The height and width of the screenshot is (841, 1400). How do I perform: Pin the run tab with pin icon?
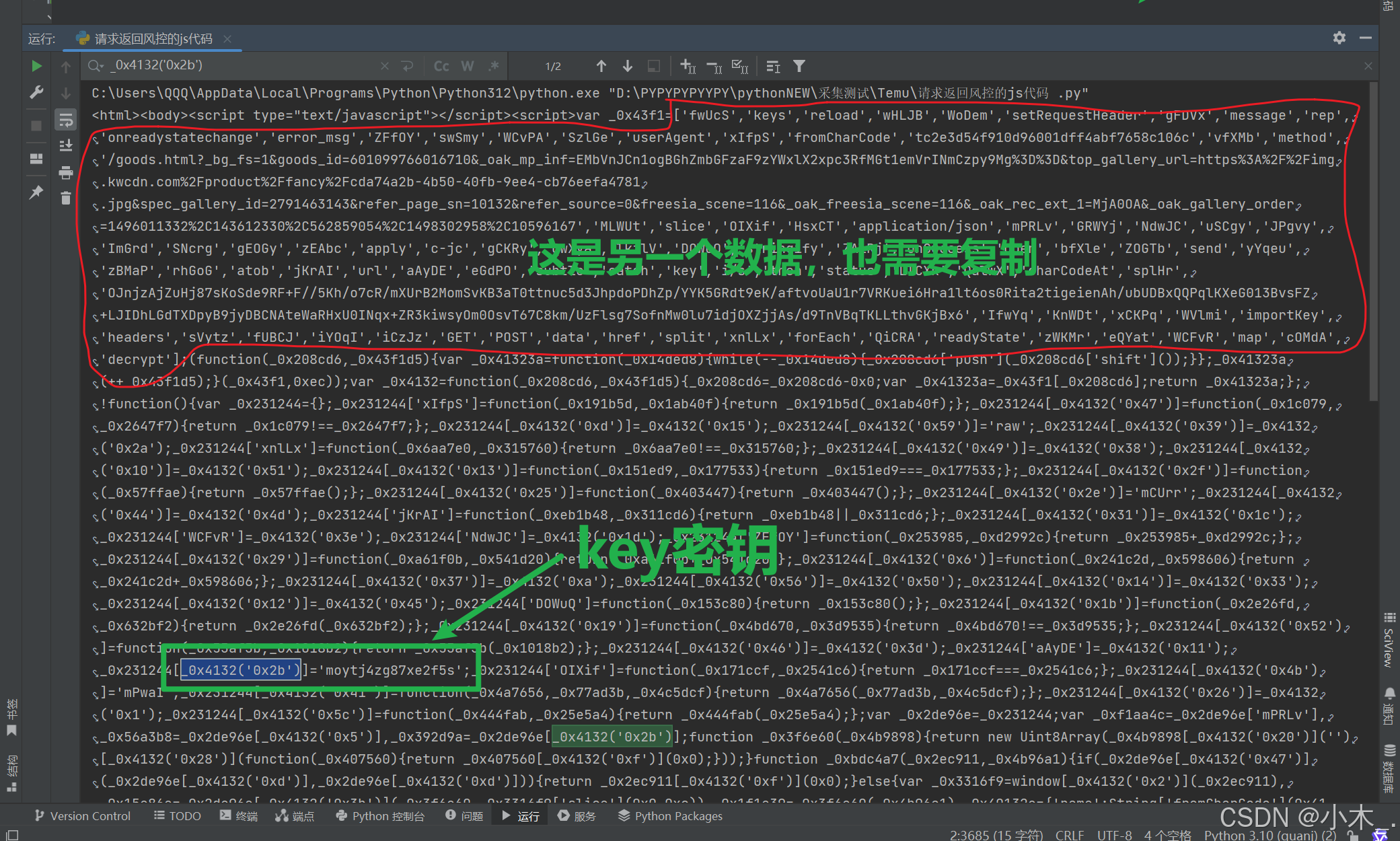pyautogui.click(x=36, y=192)
